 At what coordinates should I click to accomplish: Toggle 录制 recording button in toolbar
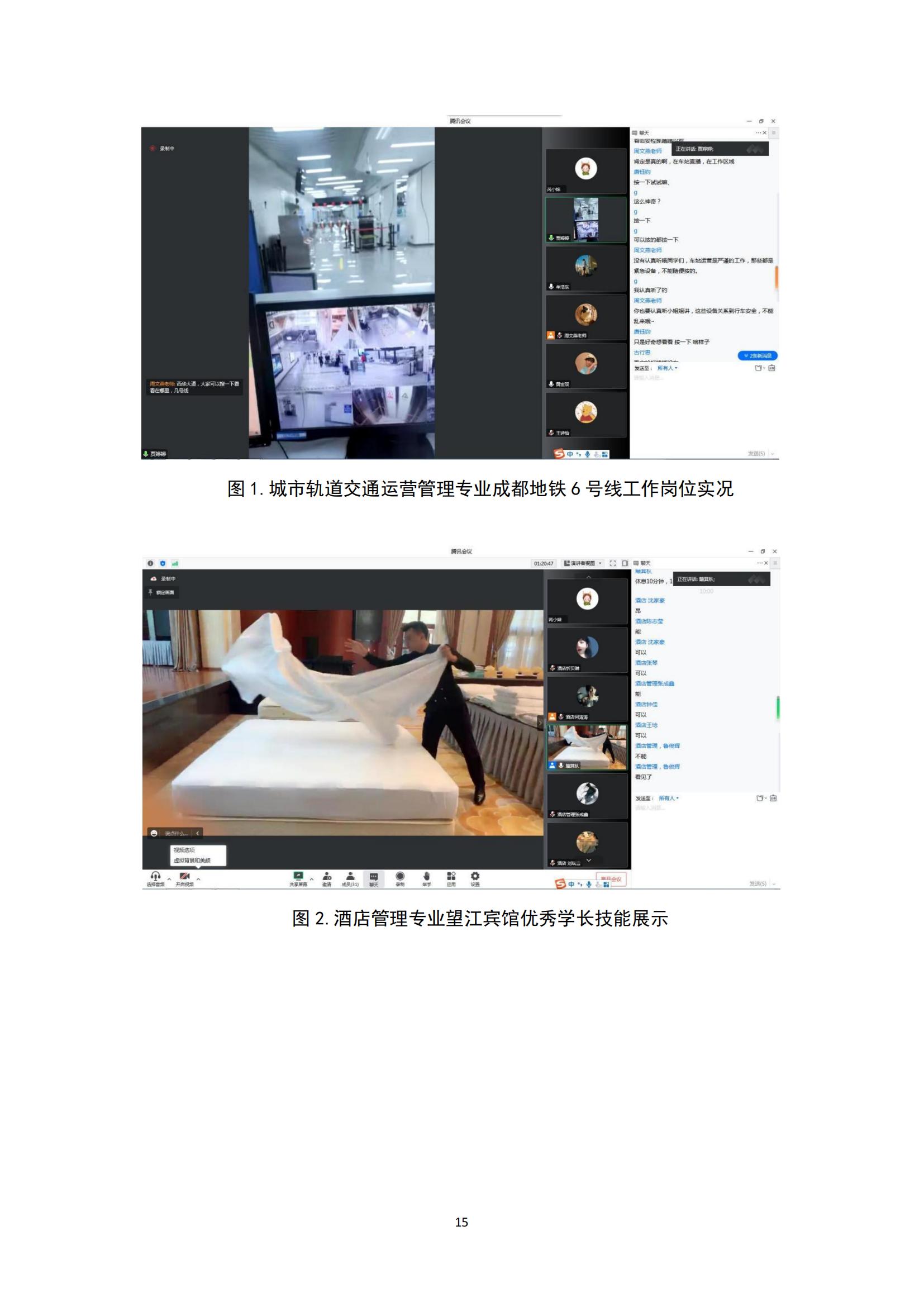400,879
